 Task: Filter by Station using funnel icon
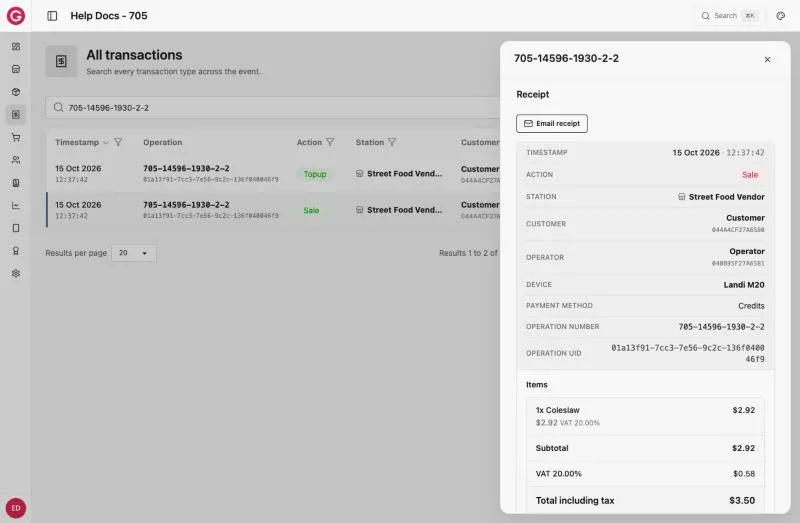coord(392,142)
